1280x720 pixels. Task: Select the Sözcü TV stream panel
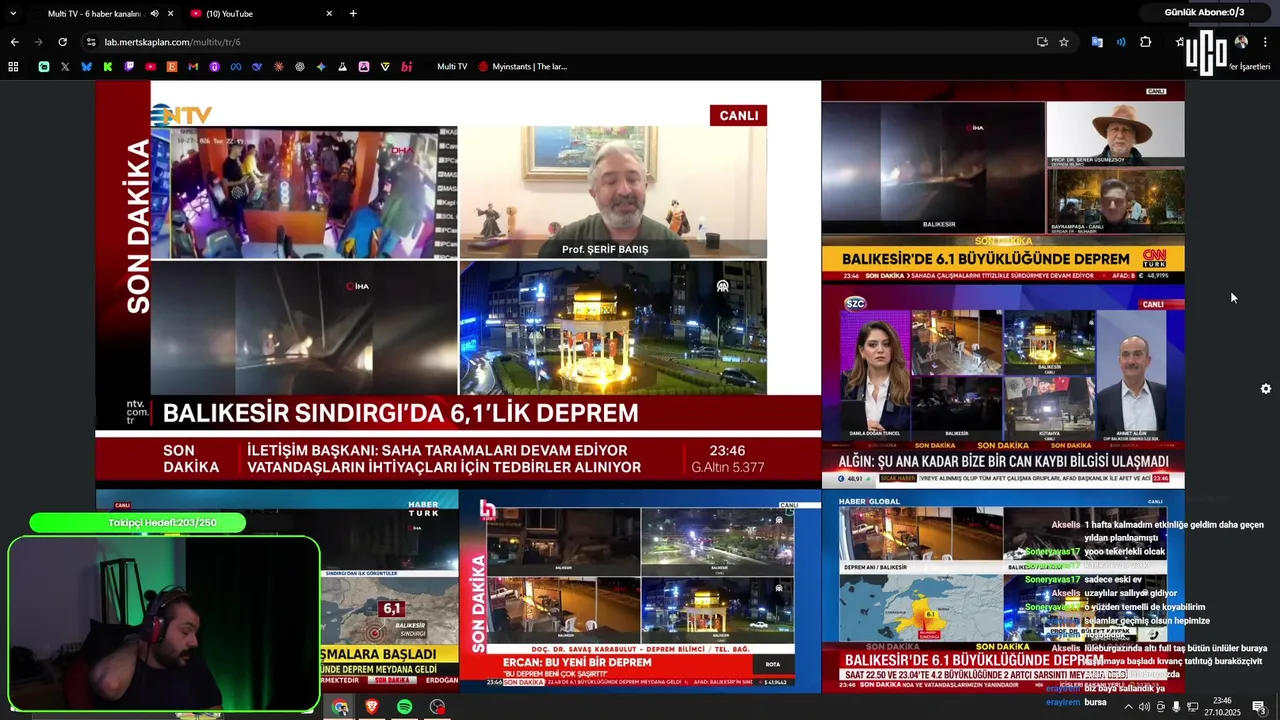click(x=1003, y=386)
